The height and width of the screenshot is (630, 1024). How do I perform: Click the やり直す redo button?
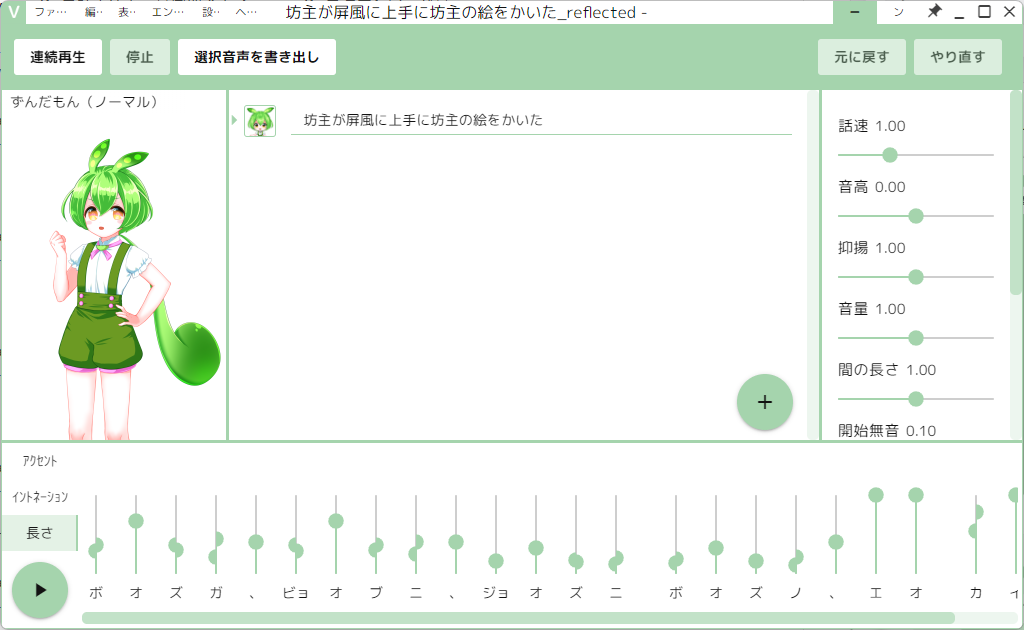pos(957,57)
